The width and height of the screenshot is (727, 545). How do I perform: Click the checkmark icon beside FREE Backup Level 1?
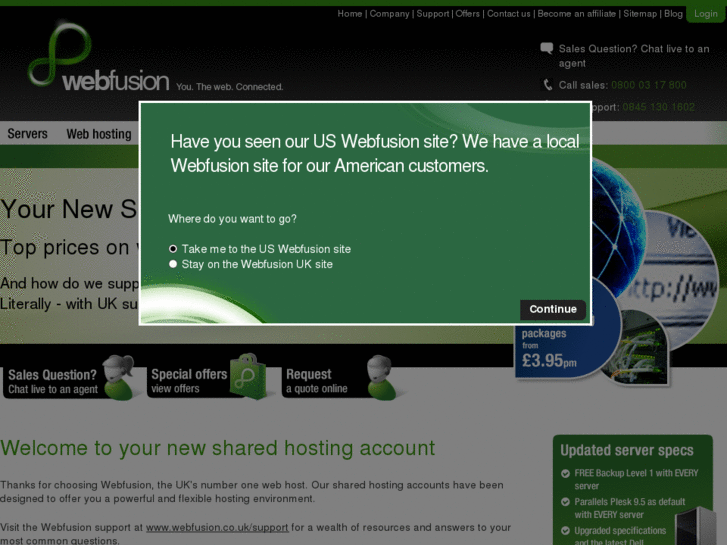[x=565, y=474]
